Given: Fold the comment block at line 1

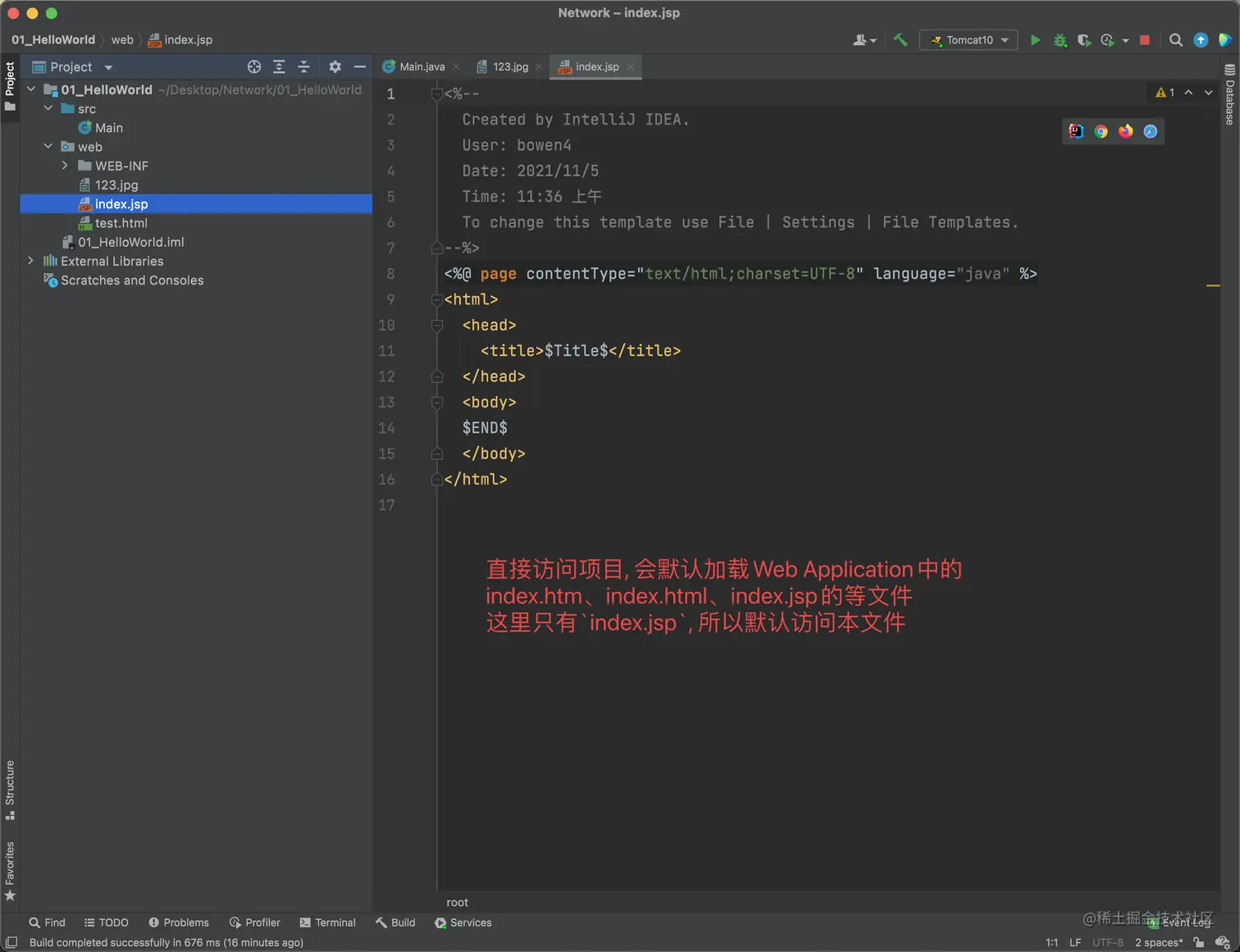Looking at the screenshot, I should click(436, 93).
